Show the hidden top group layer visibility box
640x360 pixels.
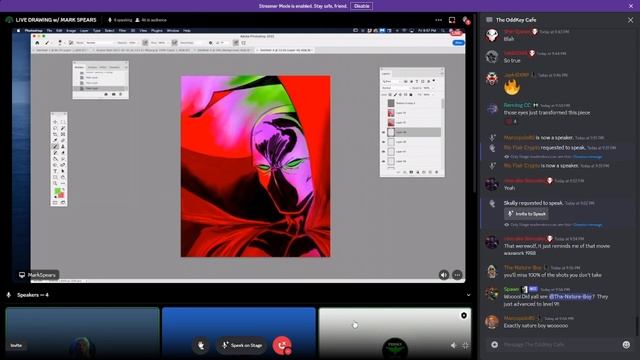coord(383,103)
